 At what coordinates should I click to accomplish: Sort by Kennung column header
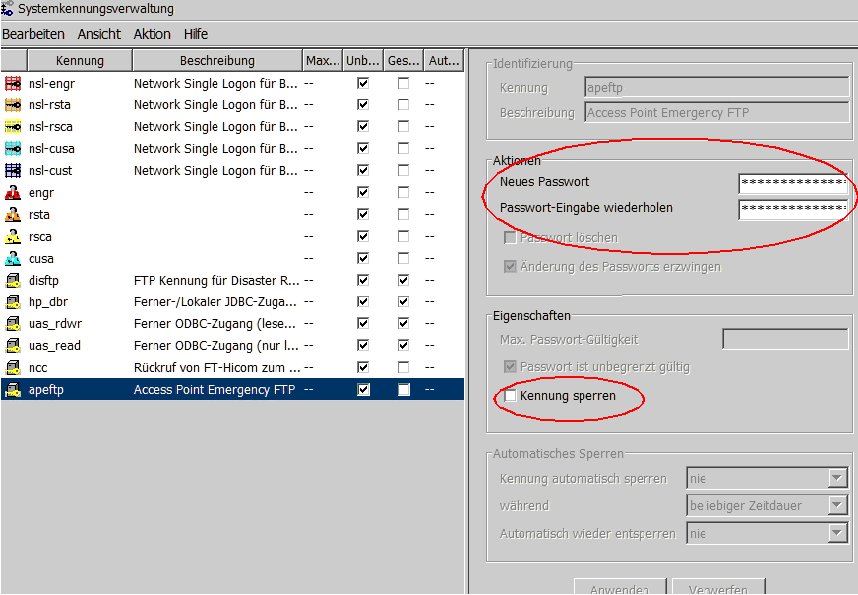[80, 61]
